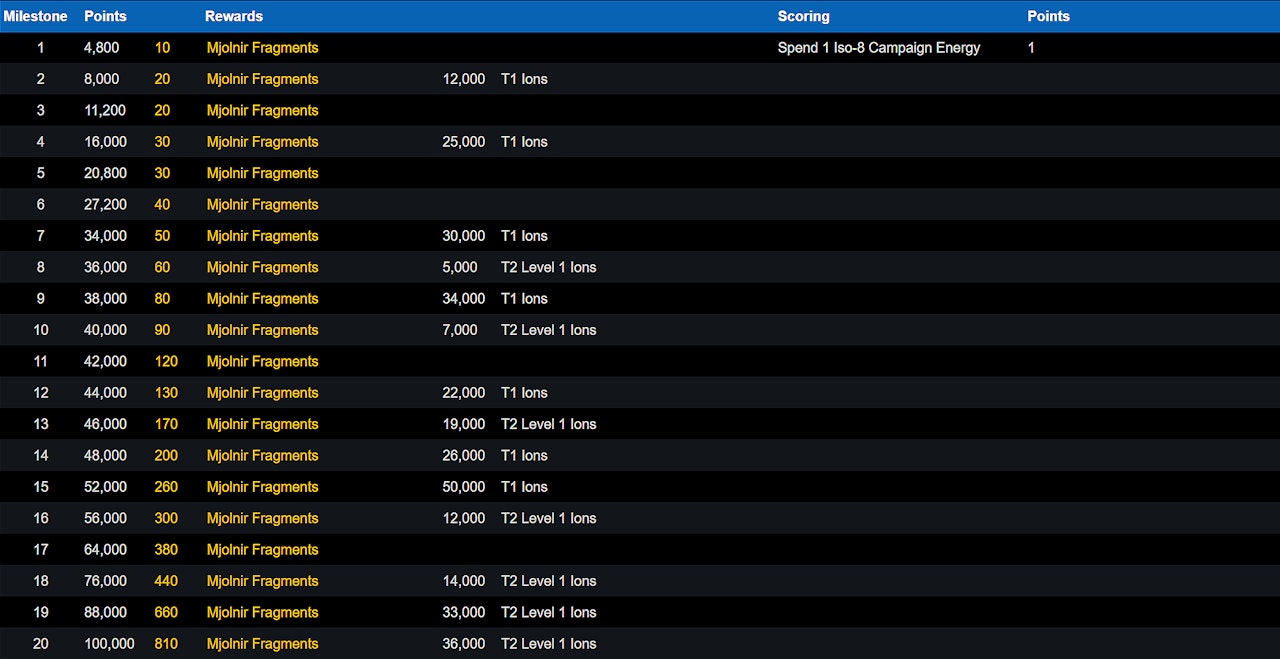This screenshot has height=659, width=1280.
Task: Select the 76,000 points value
Action: coord(105,580)
